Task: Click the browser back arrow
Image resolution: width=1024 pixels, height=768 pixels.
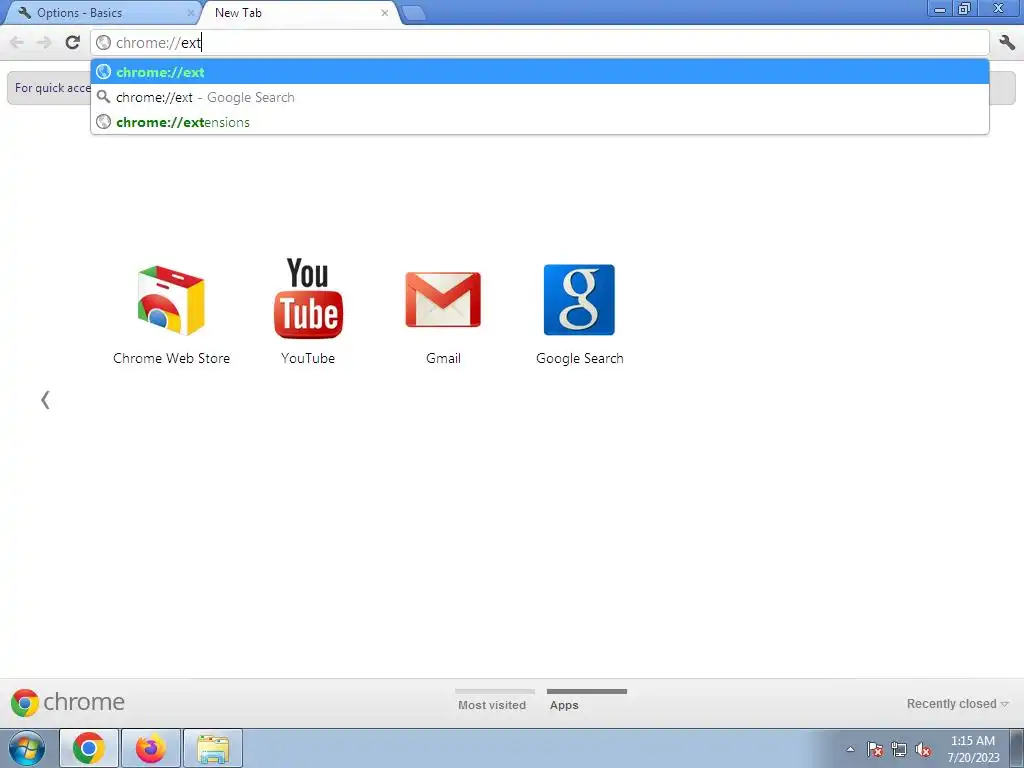Action: point(17,43)
